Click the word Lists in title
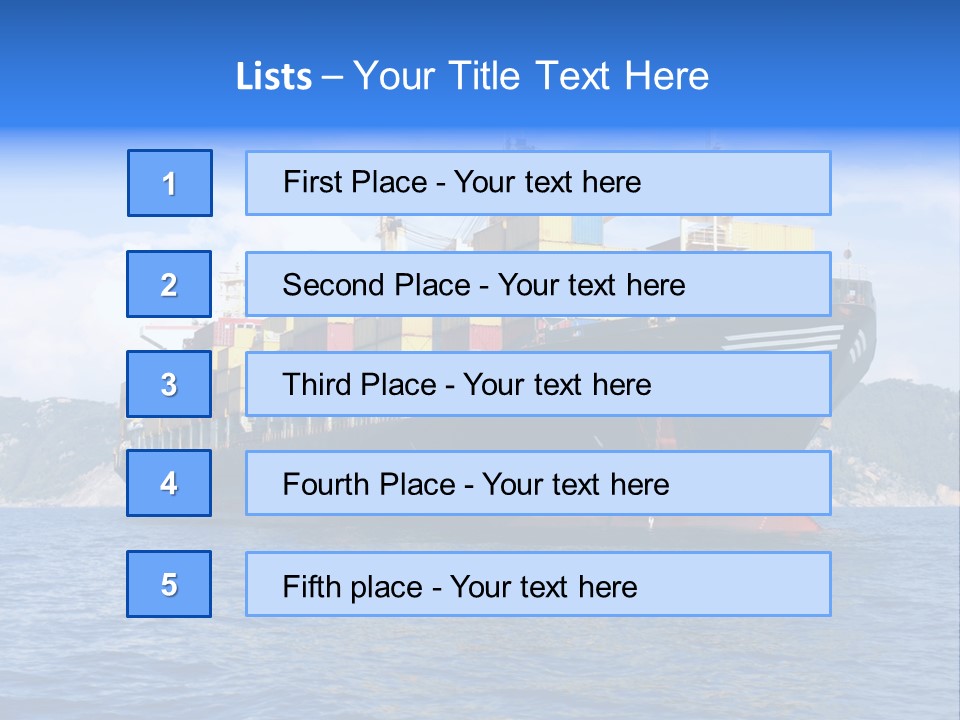 273,77
